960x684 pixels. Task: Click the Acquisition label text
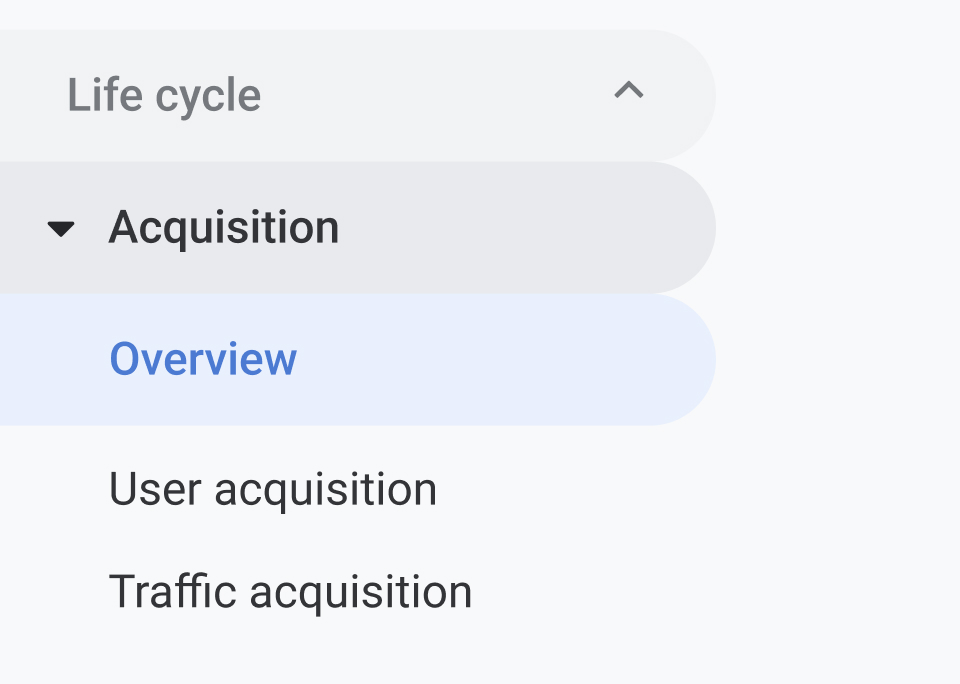coord(224,228)
